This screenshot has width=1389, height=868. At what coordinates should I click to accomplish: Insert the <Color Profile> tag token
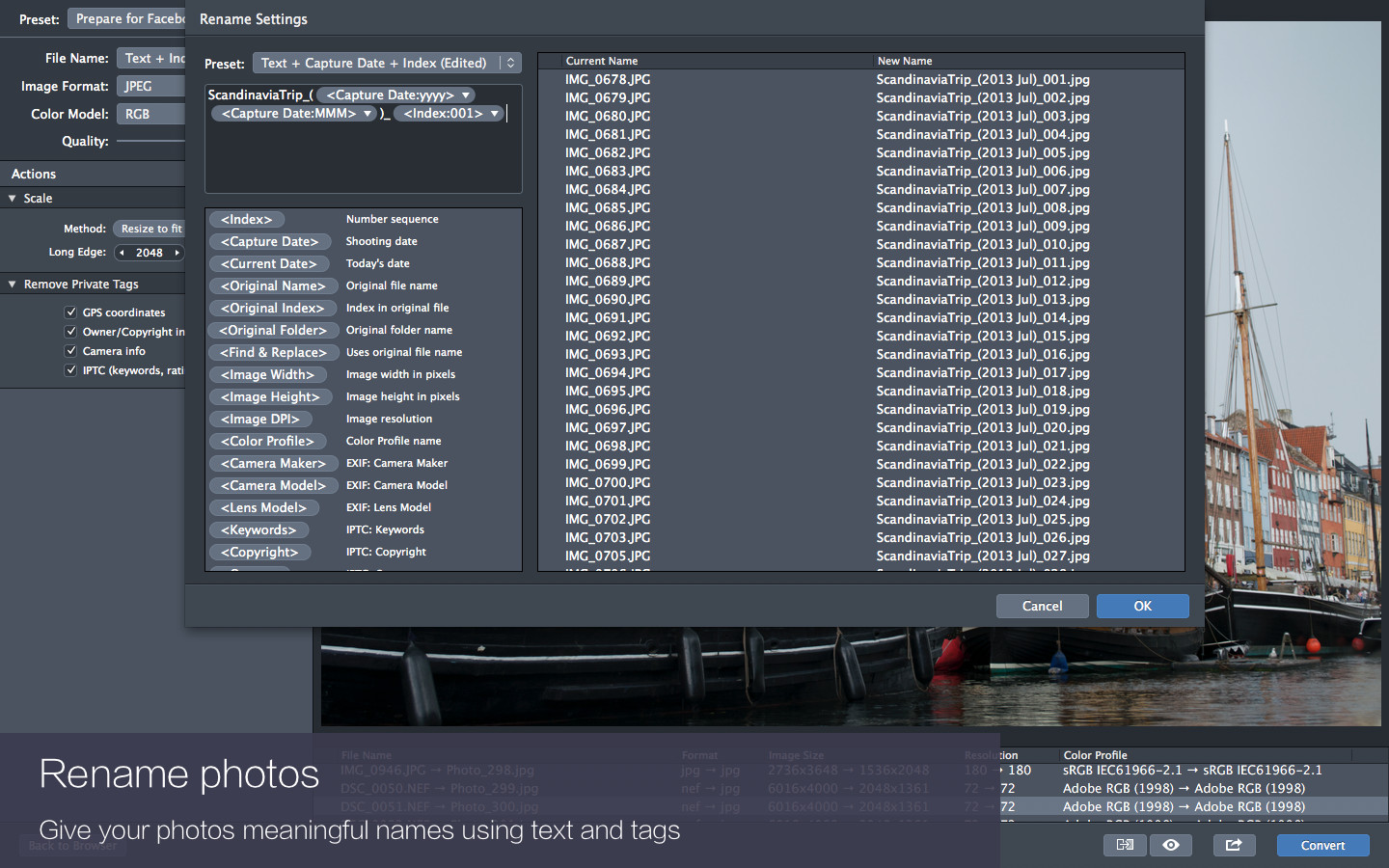(x=268, y=442)
